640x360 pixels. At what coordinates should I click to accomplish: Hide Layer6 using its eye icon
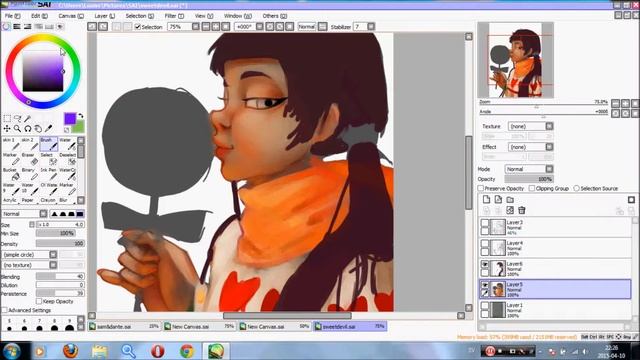tap(484, 264)
